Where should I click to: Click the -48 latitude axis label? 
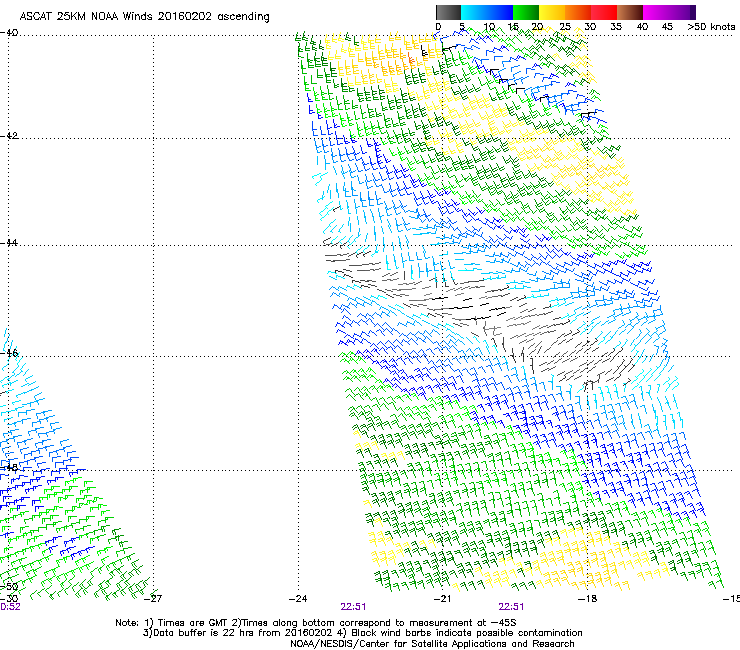coord(9,467)
